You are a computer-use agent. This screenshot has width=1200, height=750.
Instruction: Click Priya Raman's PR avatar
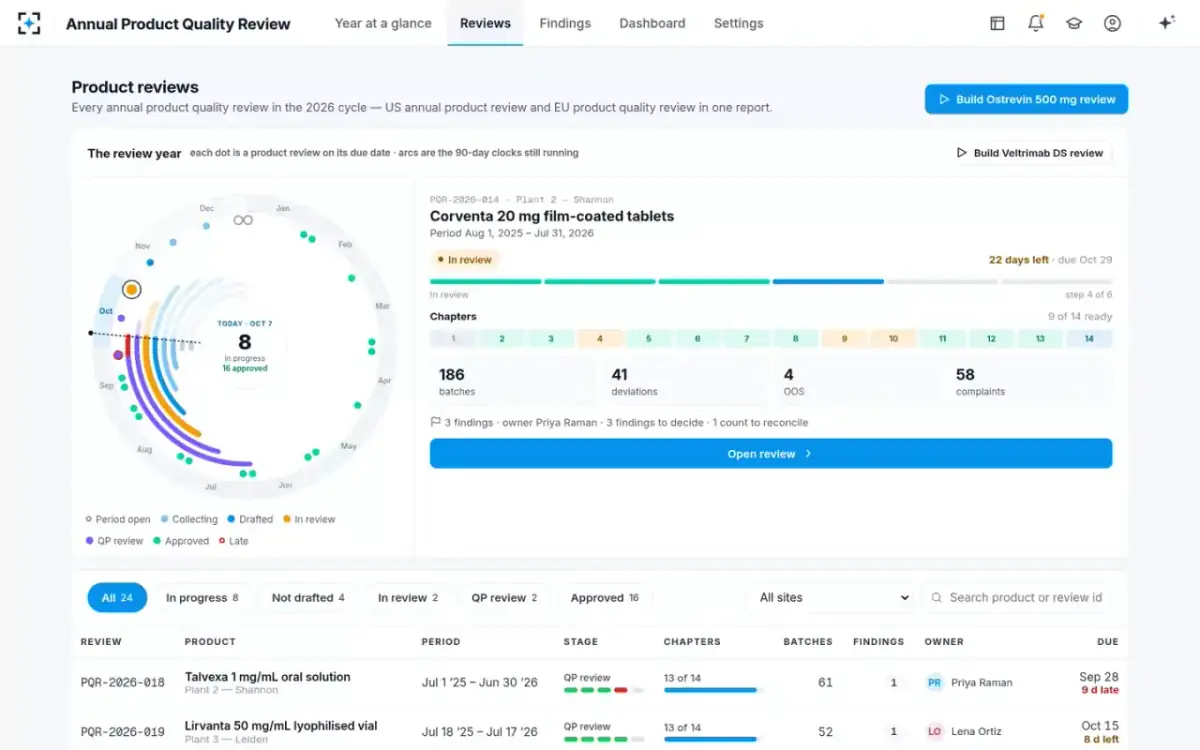pyautogui.click(x=934, y=683)
